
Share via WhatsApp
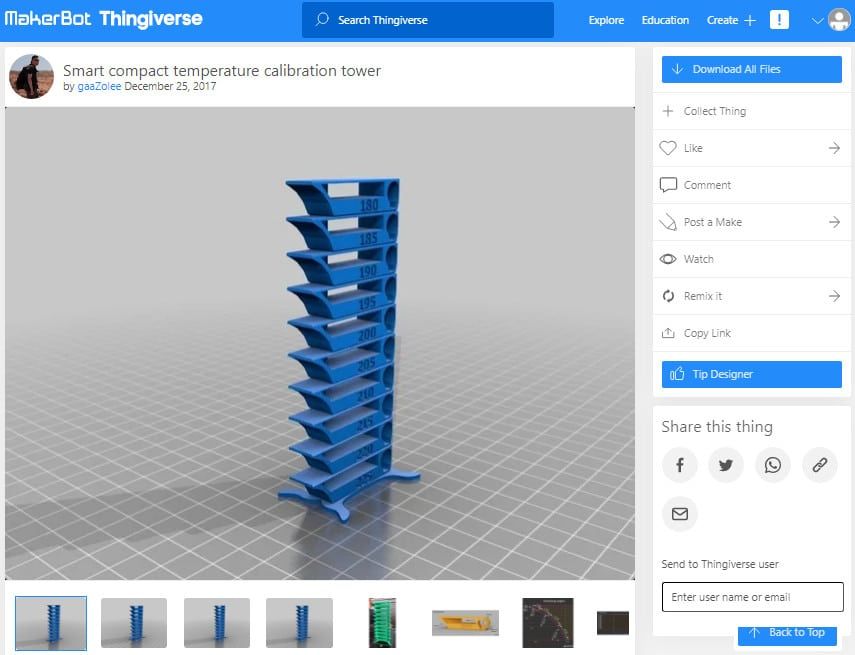pos(773,465)
